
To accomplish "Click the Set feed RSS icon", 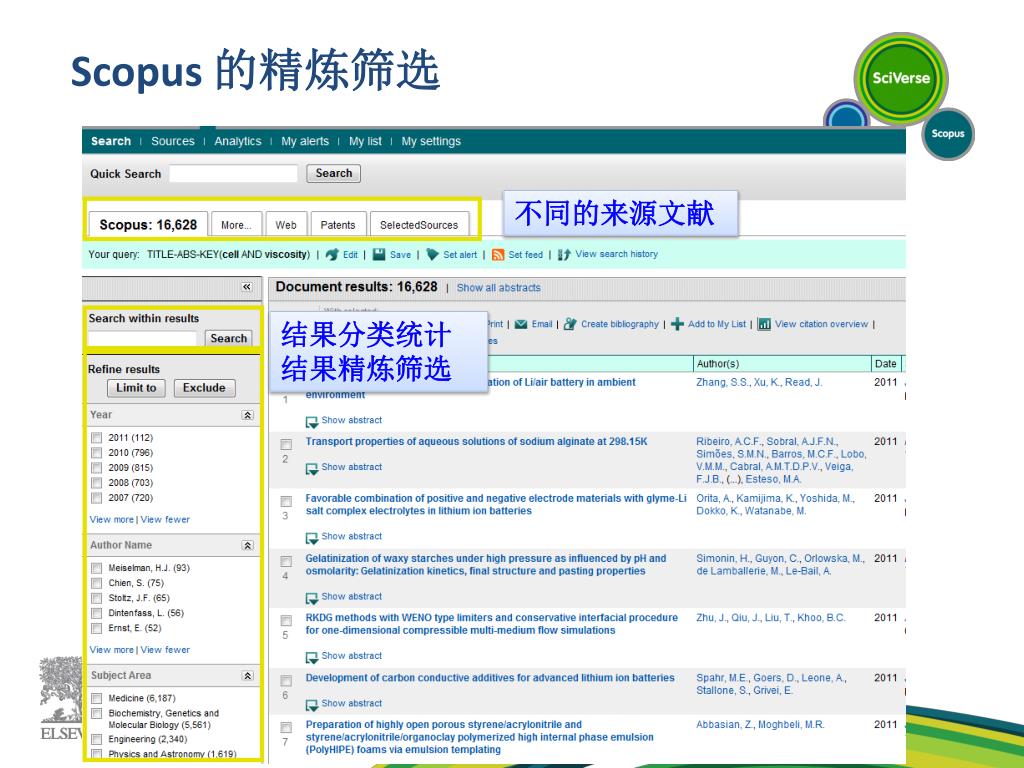I will (498, 255).
